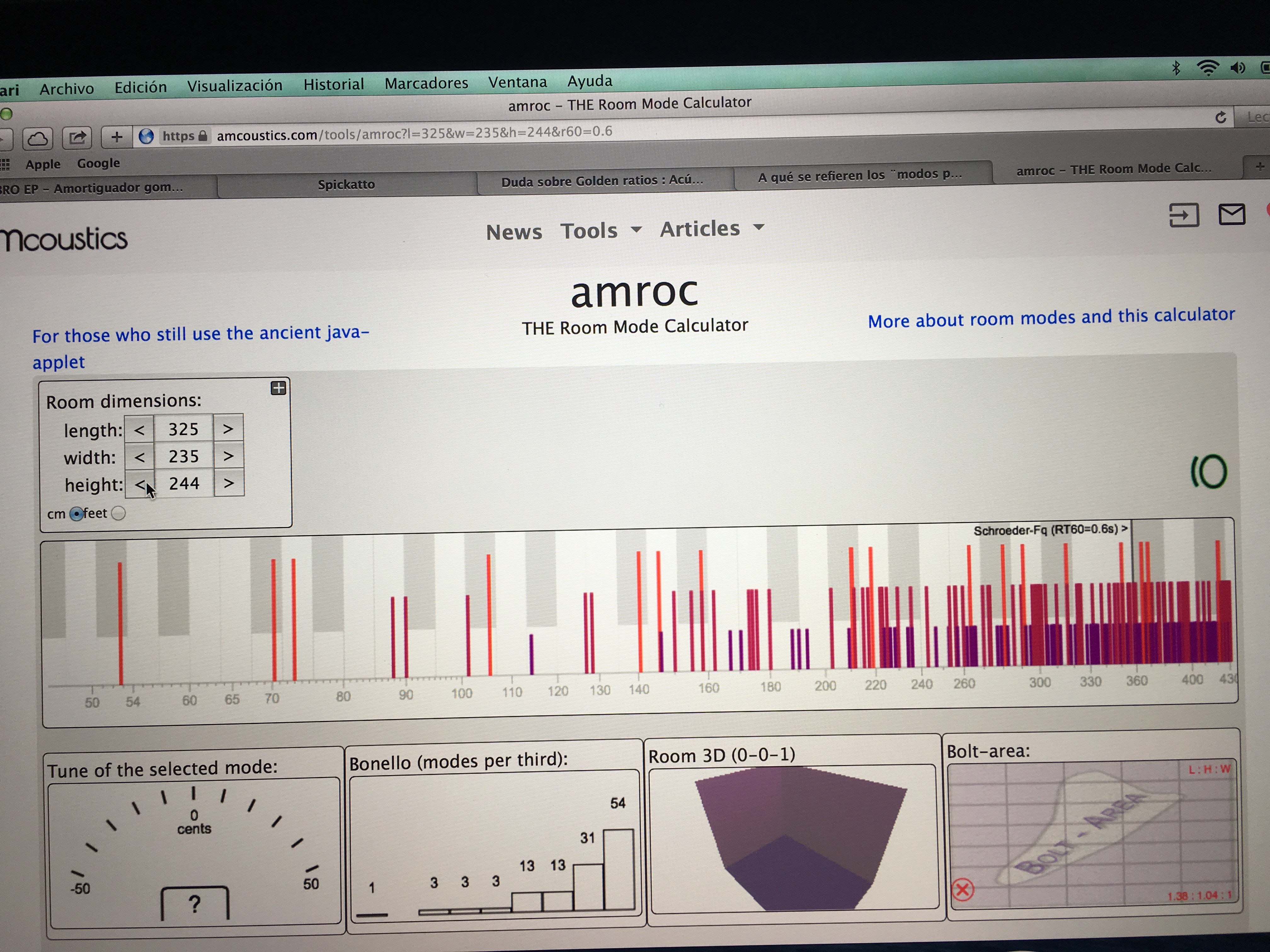Decrease width with the < button
This screenshot has height=952, width=1270.
click(x=140, y=457)
